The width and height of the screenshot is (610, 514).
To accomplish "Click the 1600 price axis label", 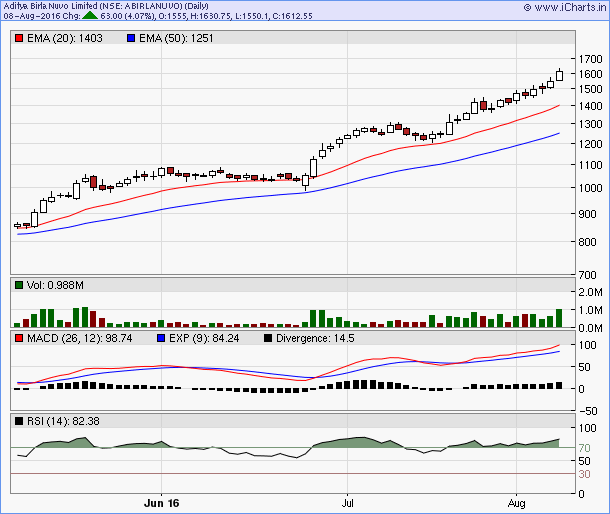I will point(591,74).
